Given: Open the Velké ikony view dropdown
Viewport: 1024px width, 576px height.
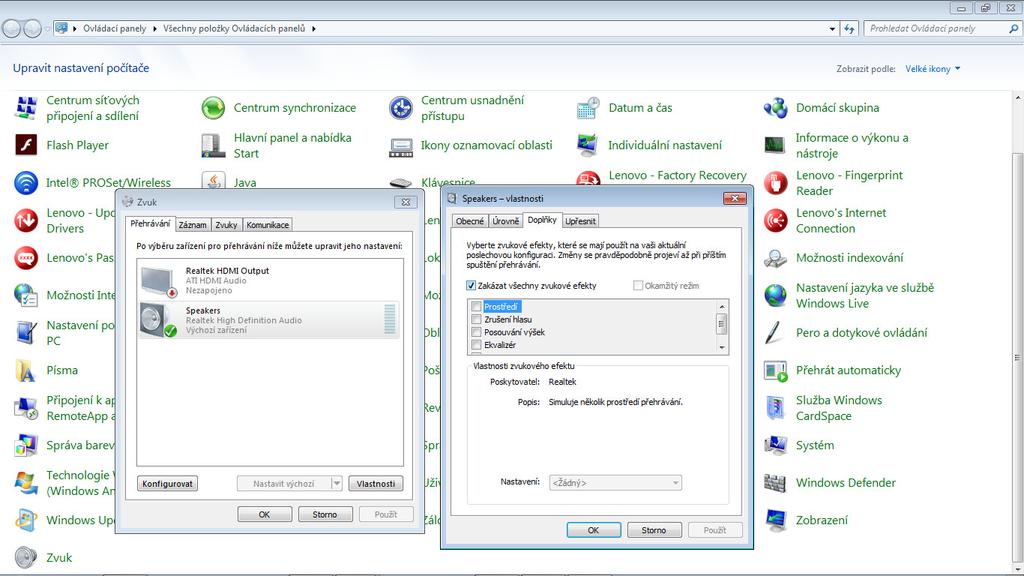Looking at the screenshot, I should [x=933, y=69].
